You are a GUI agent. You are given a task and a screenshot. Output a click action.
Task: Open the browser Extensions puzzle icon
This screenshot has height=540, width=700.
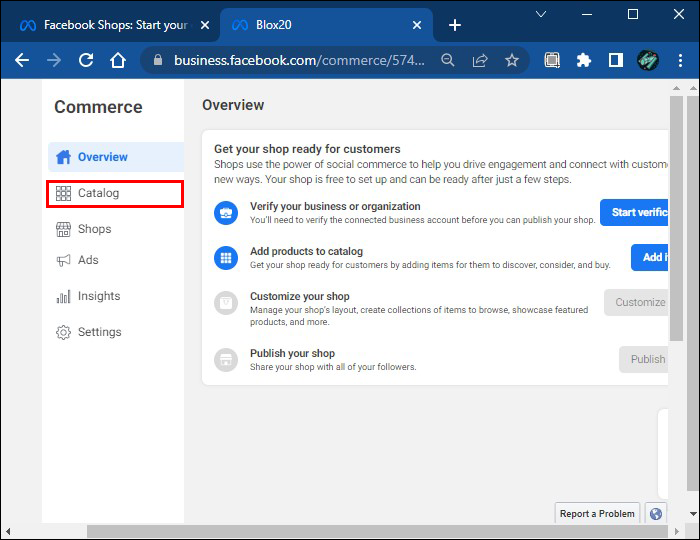pyautogui.click(x=584, y=60)
